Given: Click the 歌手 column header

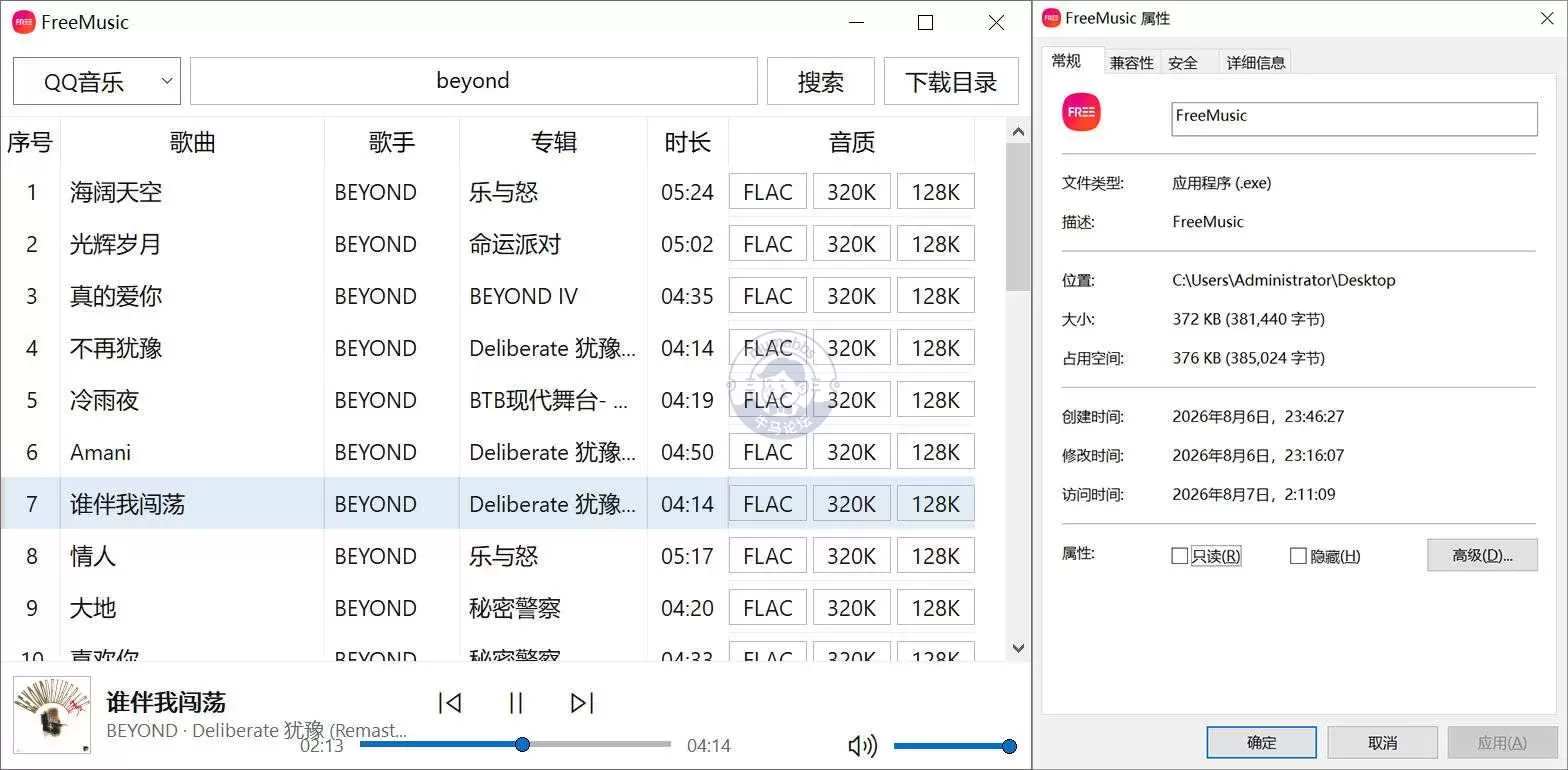Looking at the screenshot, I should [392, 142].
